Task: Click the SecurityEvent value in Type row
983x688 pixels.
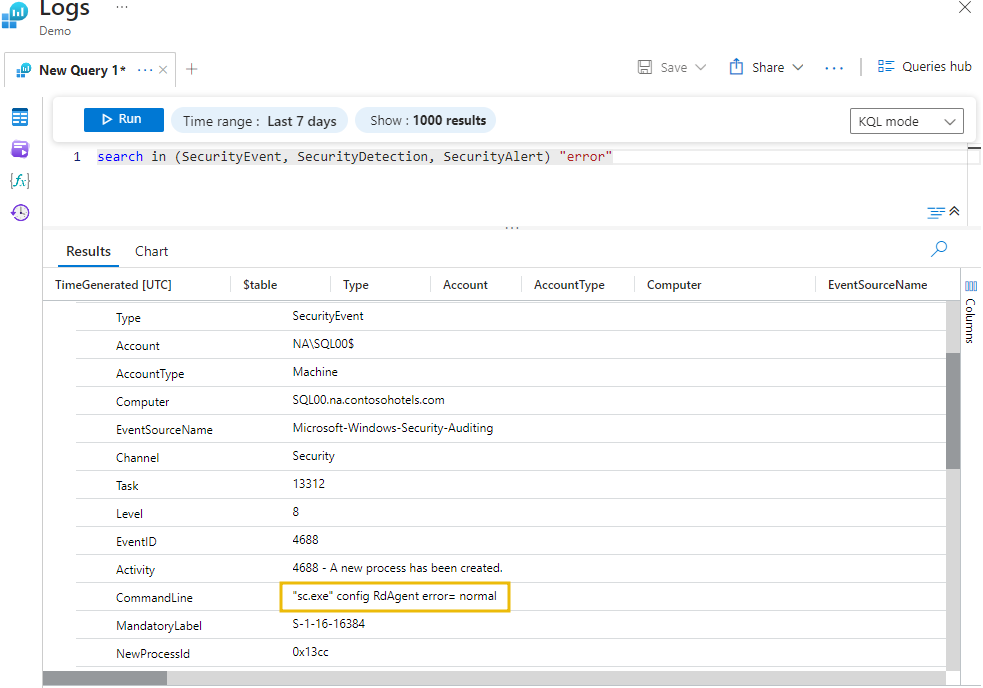Action: (328, 316)
